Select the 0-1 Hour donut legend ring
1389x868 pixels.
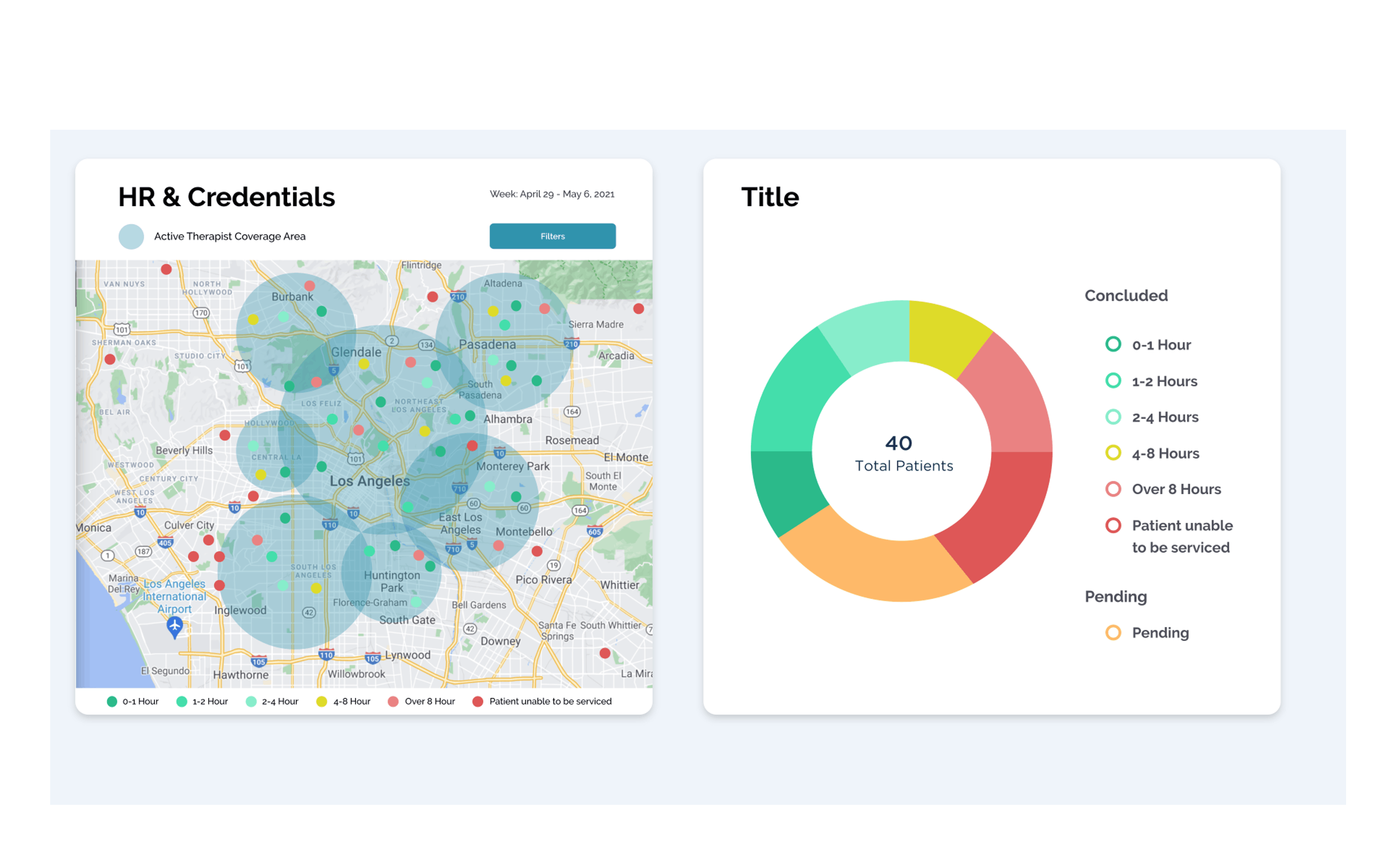click(x=1113, y=344)
